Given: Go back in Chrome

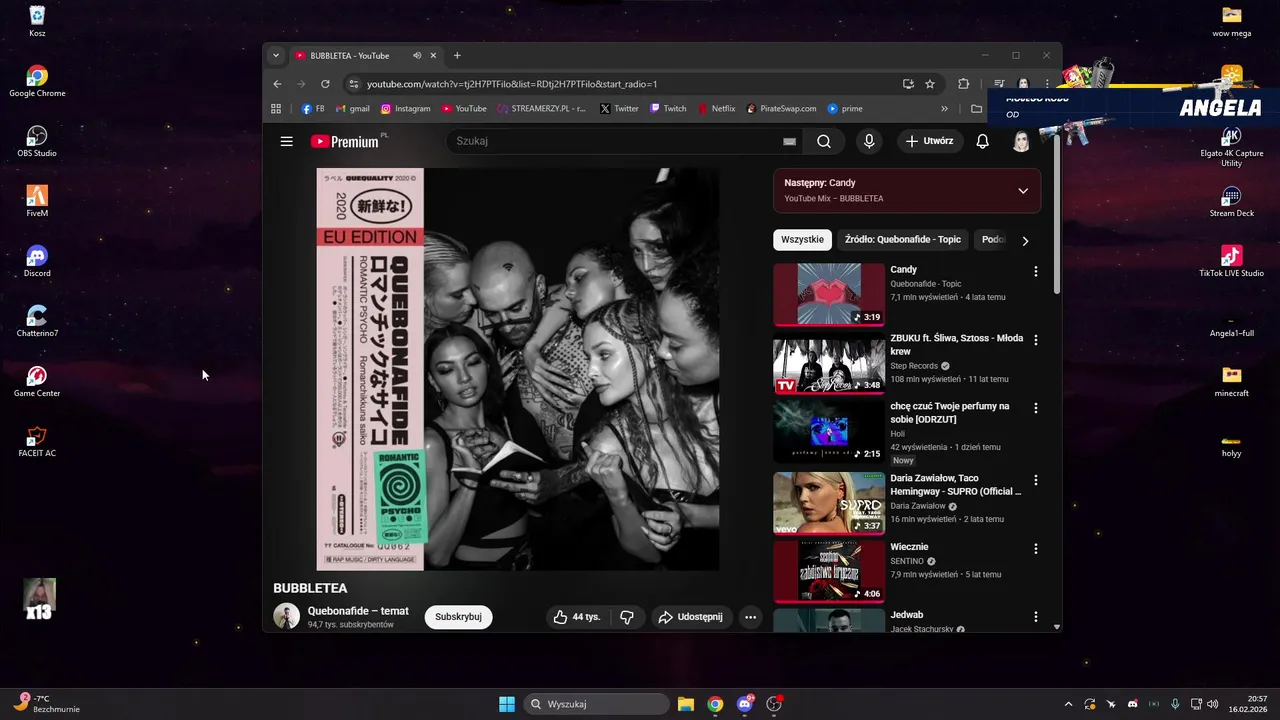Looking at the screenshot, I should pos(278,84).
